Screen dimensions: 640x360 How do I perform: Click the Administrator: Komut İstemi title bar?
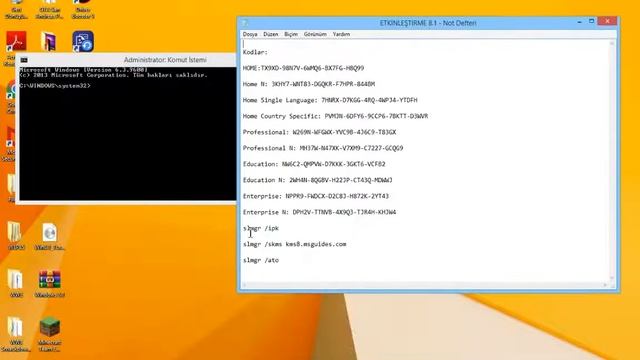pos(127,60)
